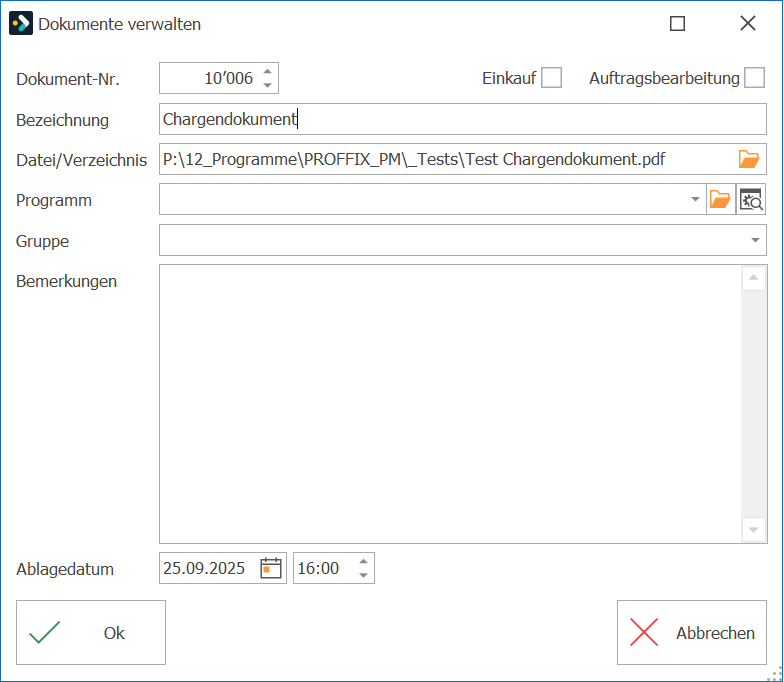Decrease the time 16:00 with the down arrow
Image resolution: width=784 pixels, height=682 pixels.
pyautogui.click(x=364, y=575)
